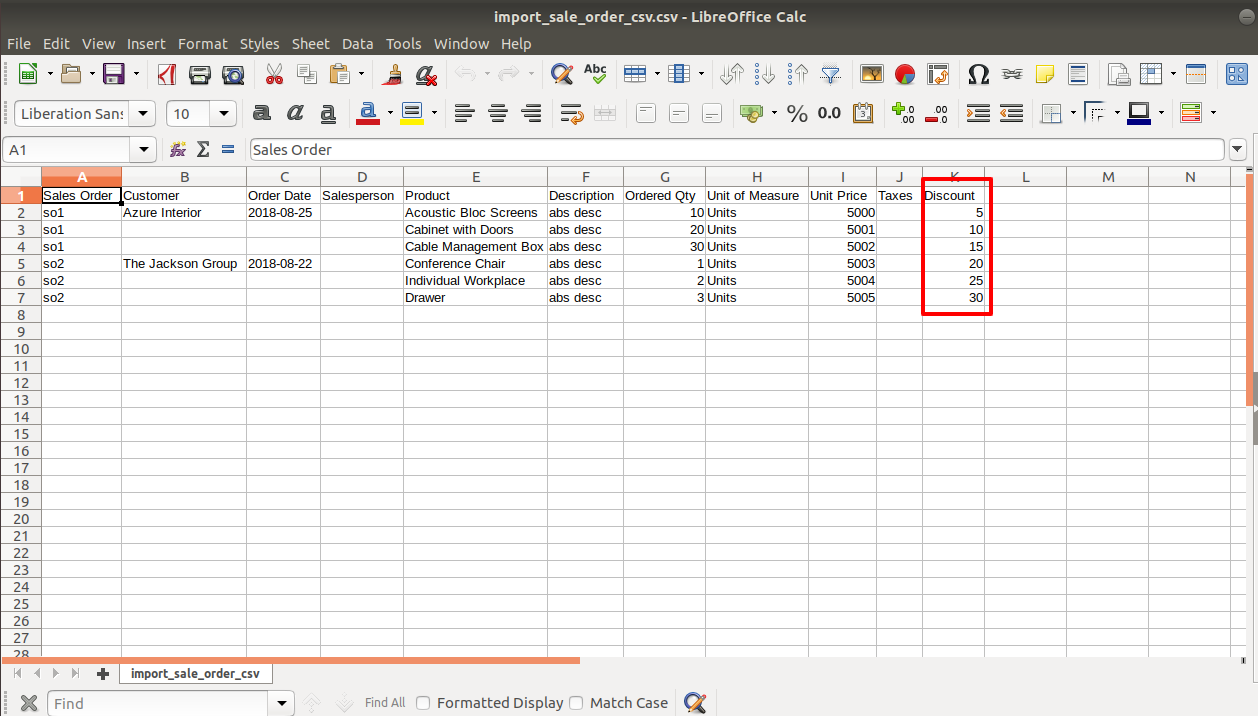Click the formula input line
1258x716 pixels.
tap(737, 149)
